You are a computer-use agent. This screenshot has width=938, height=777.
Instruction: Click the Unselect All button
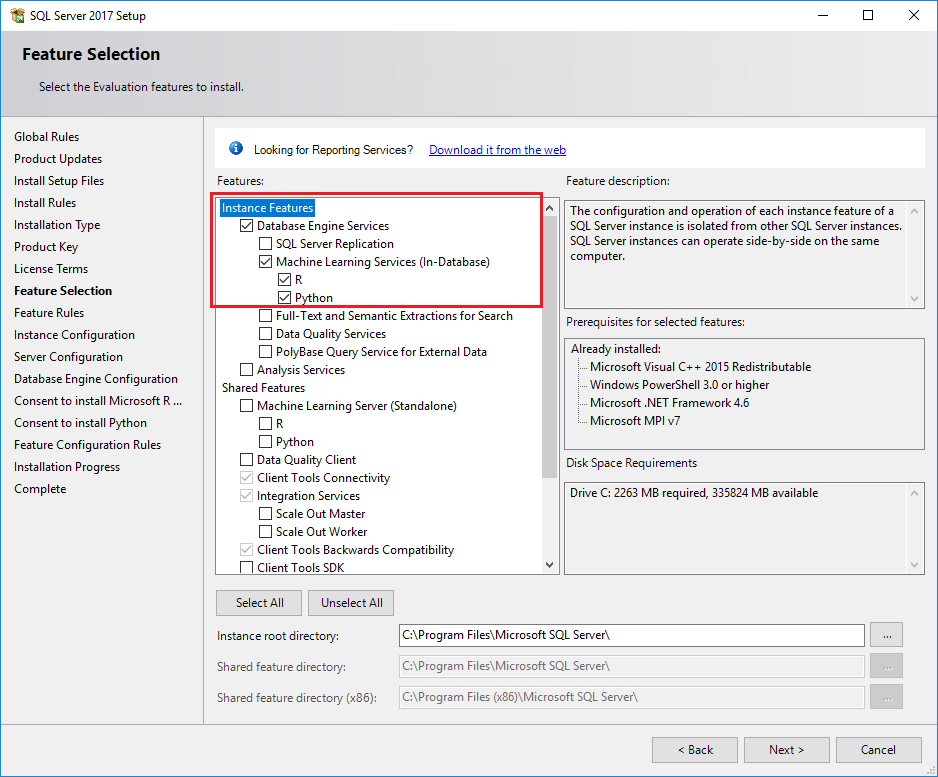(x=351, y=603)
